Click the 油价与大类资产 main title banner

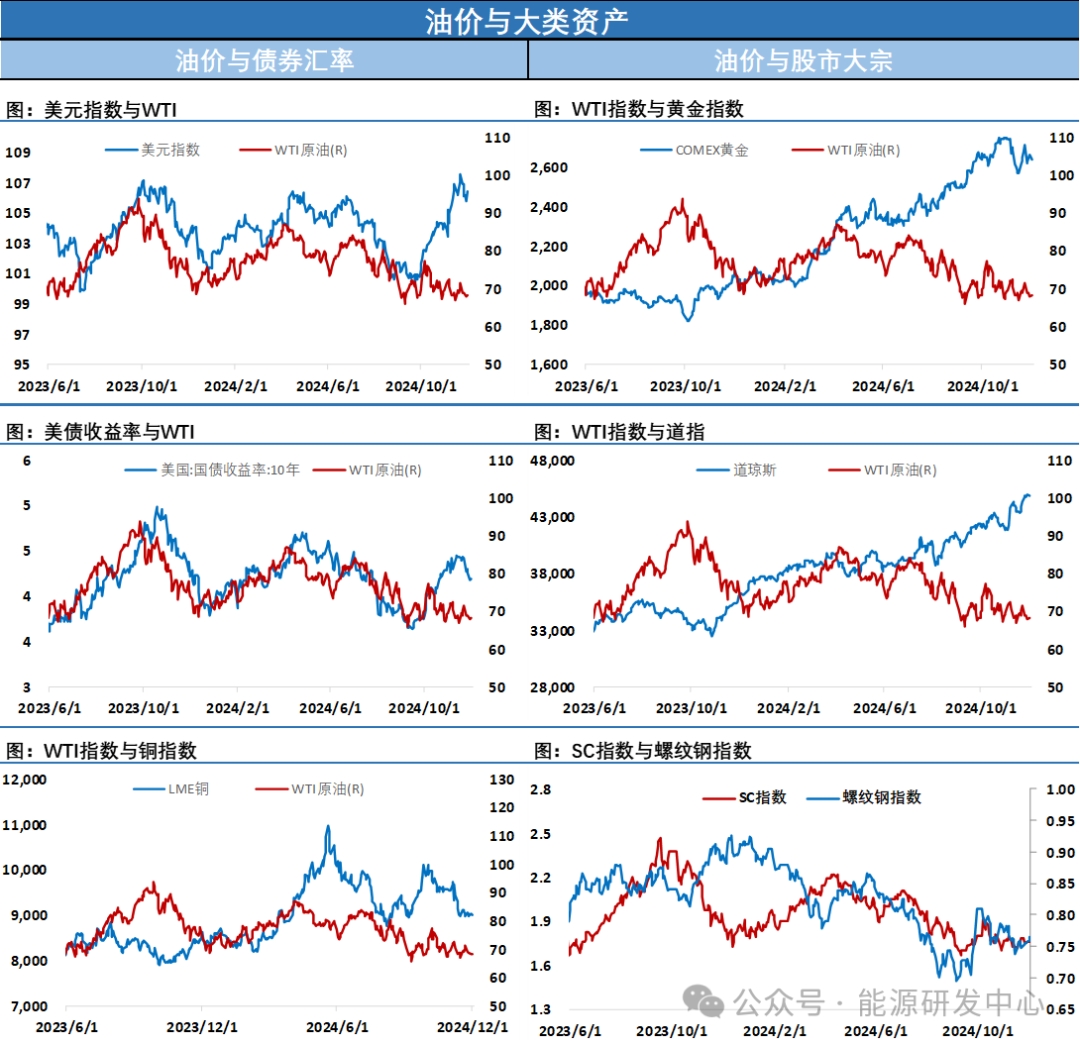click(540, 20)
